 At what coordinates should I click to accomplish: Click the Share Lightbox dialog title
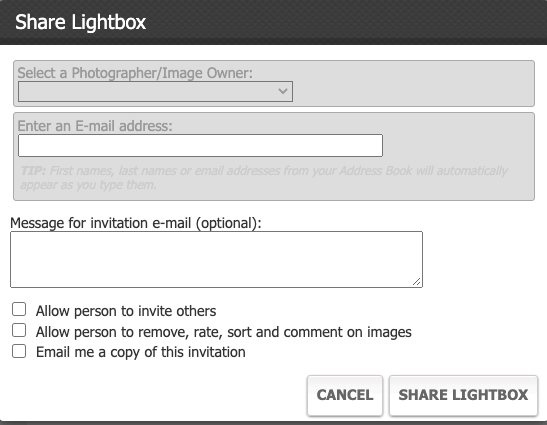tap(80, 22)
